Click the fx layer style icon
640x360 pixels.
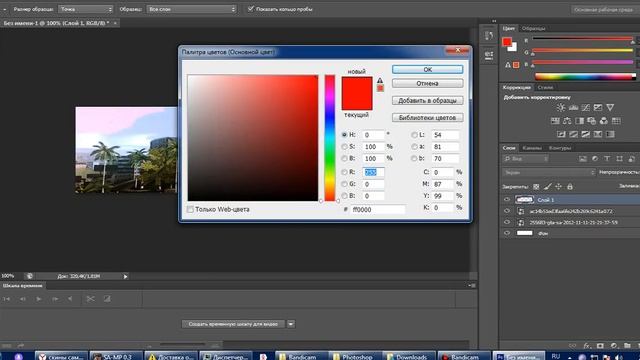click(587, 346)
